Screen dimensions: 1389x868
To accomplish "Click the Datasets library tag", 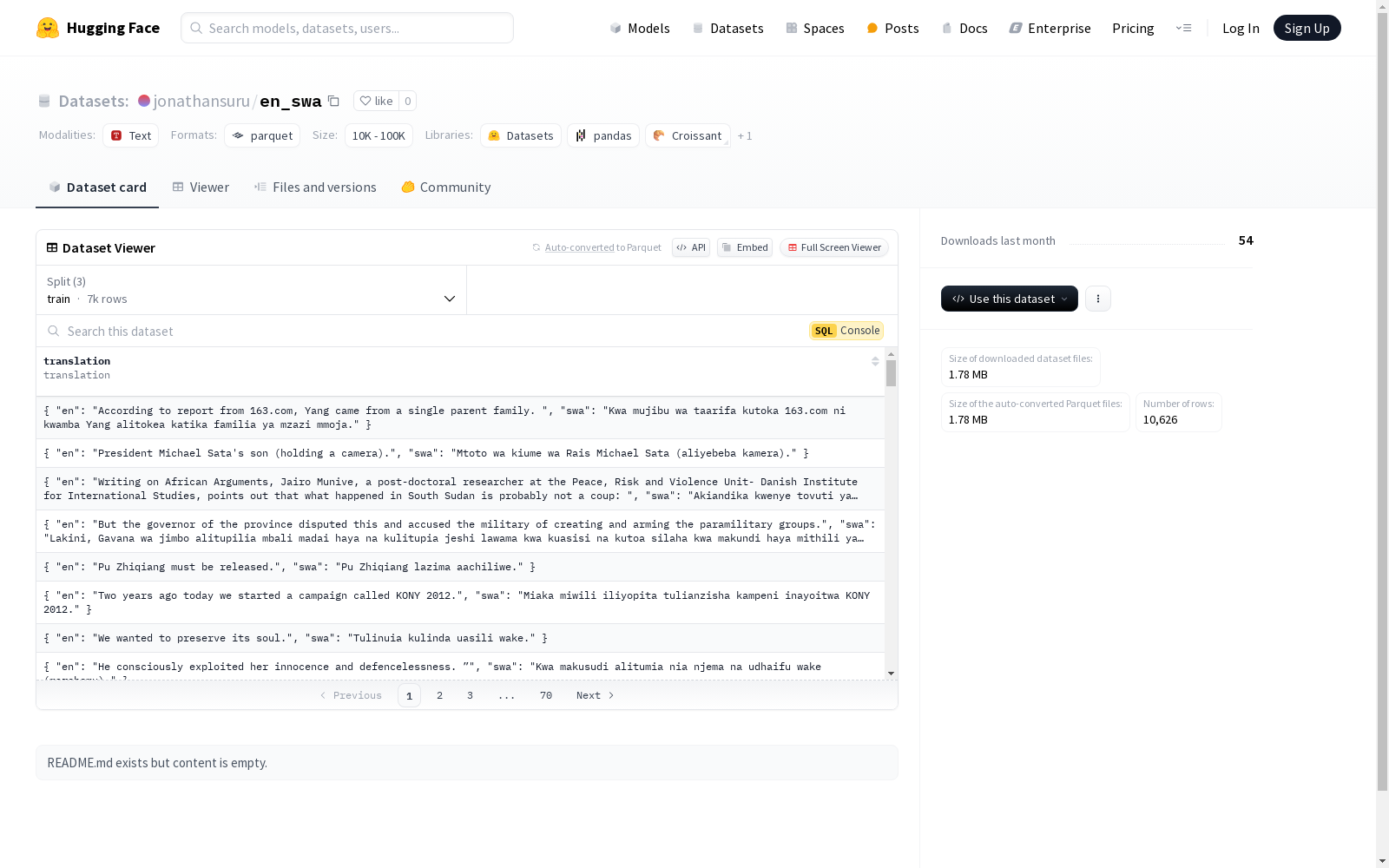I will click(521, 135).
